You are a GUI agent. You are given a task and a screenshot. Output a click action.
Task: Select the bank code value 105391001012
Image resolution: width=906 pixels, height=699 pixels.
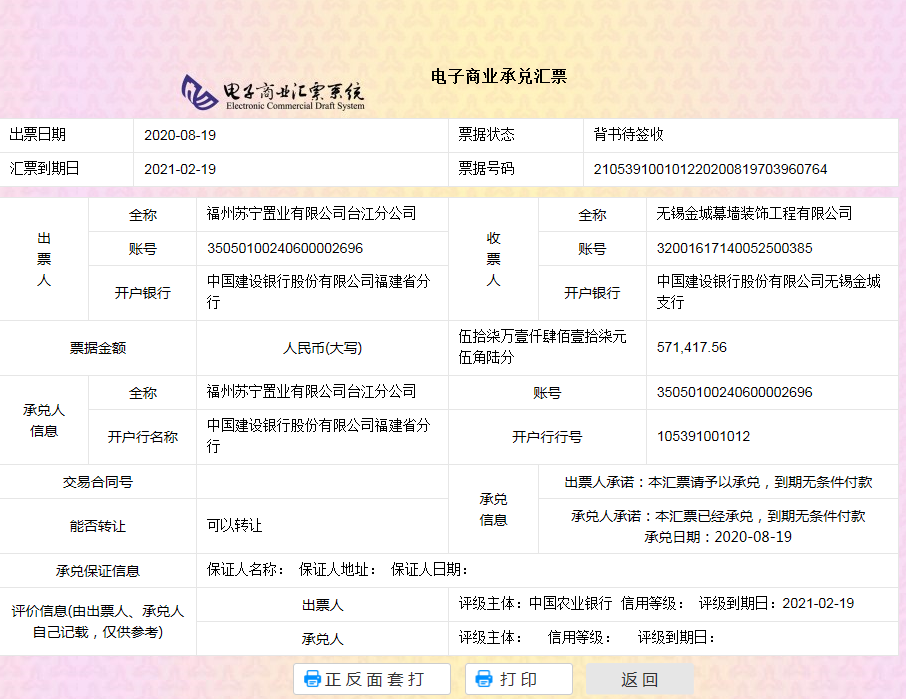(703, 436)
